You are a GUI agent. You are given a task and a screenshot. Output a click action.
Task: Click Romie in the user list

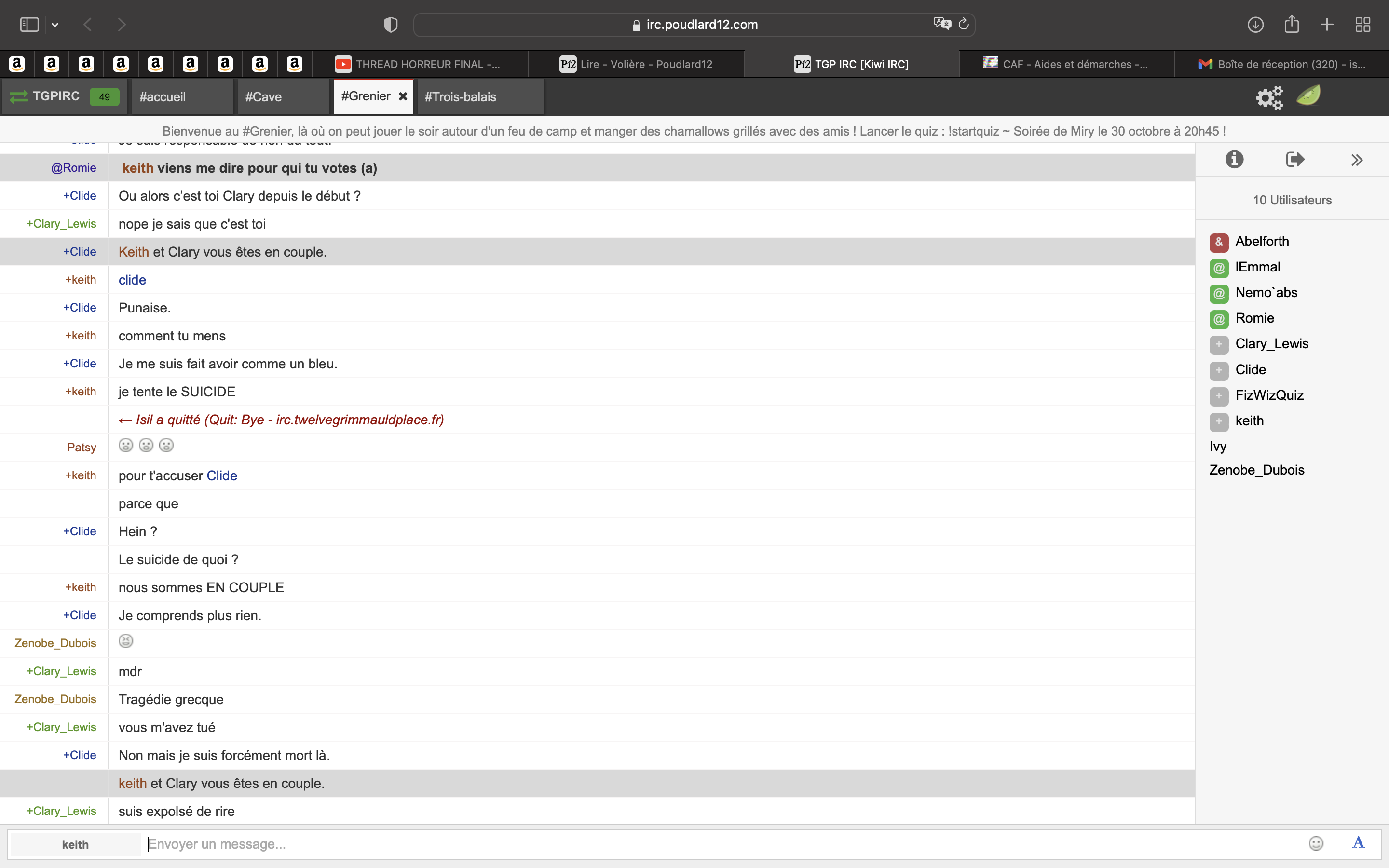click(x=1254, y=318)
